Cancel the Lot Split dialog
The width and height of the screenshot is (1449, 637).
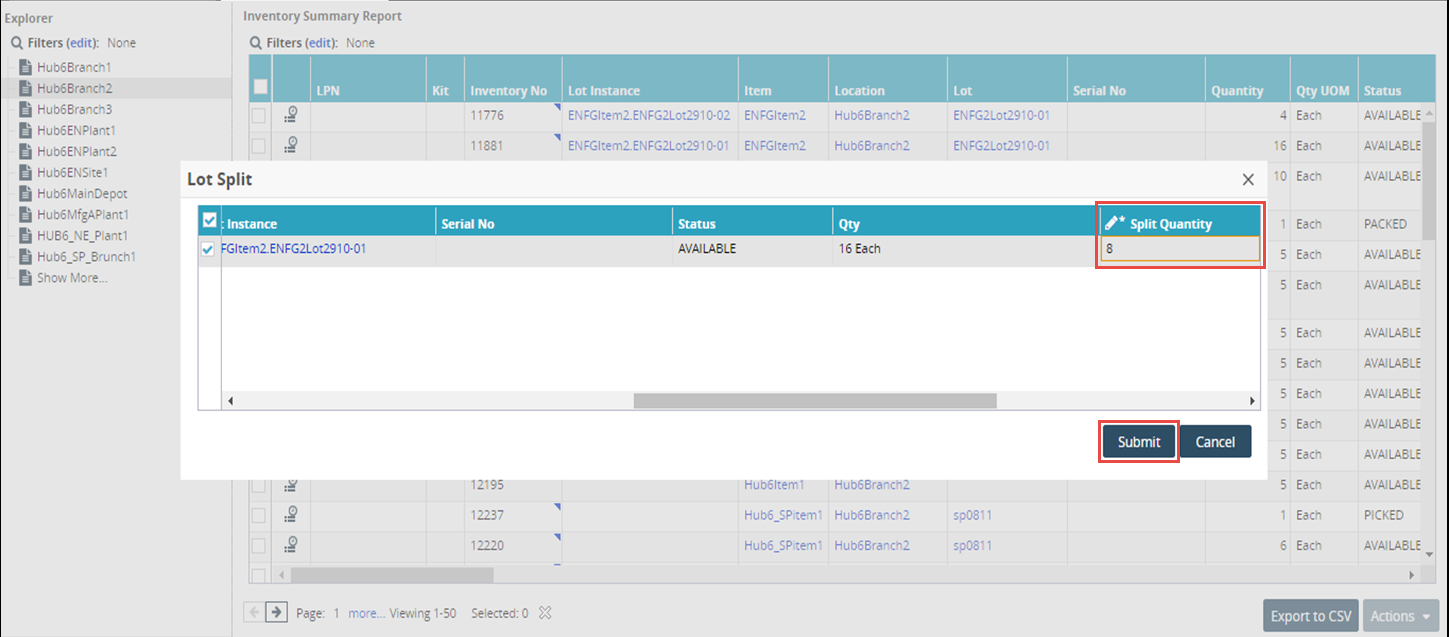(x=1215, y=442)
